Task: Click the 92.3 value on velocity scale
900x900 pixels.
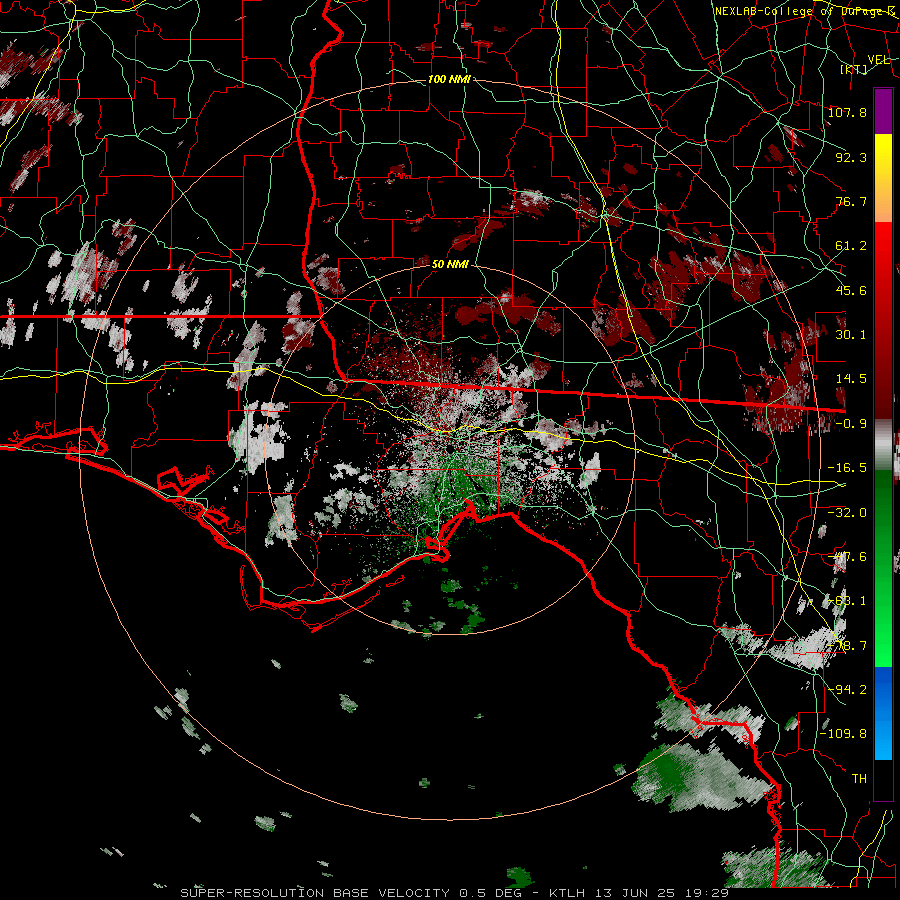Action: (851, 157)
